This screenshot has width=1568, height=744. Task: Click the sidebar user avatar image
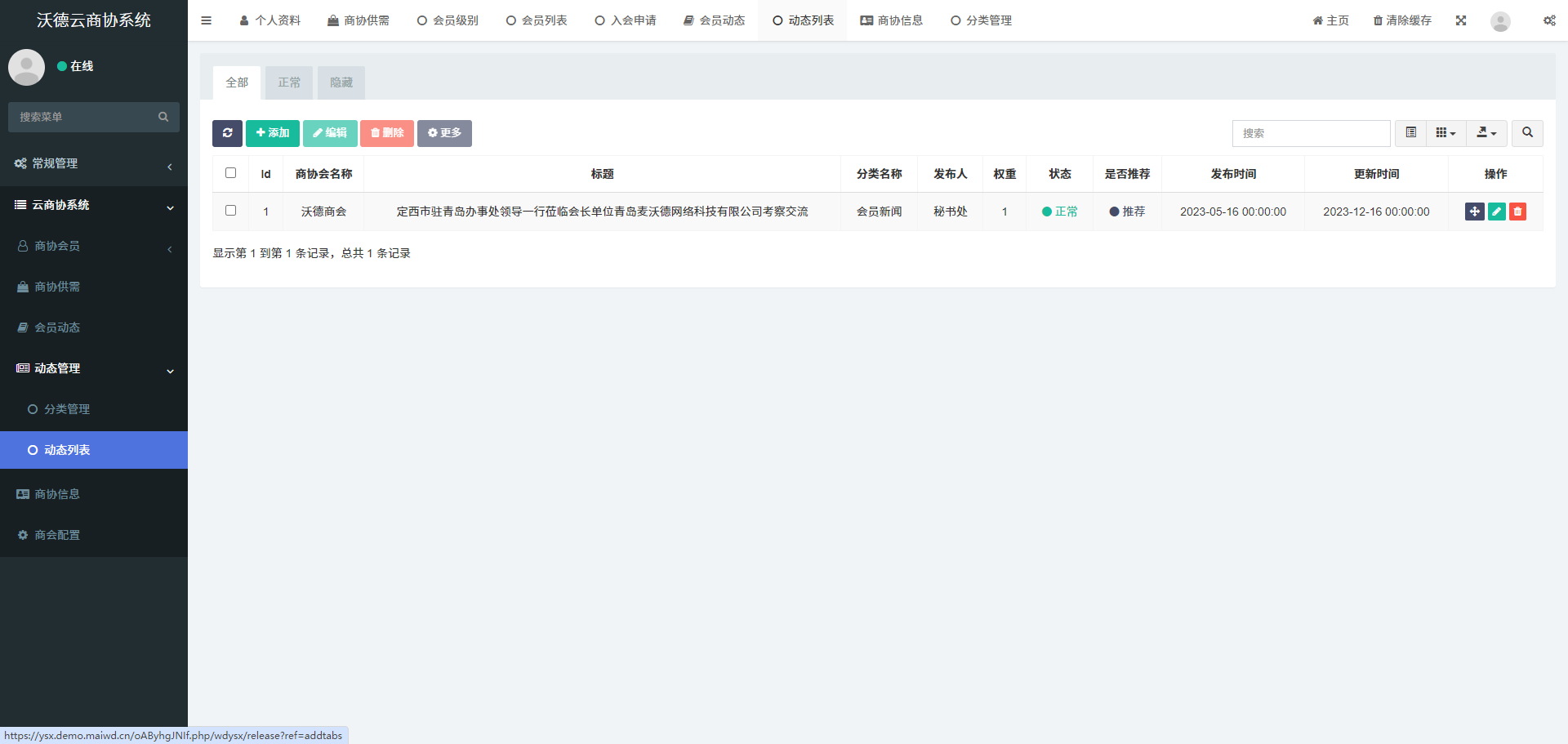pos(26,67)
